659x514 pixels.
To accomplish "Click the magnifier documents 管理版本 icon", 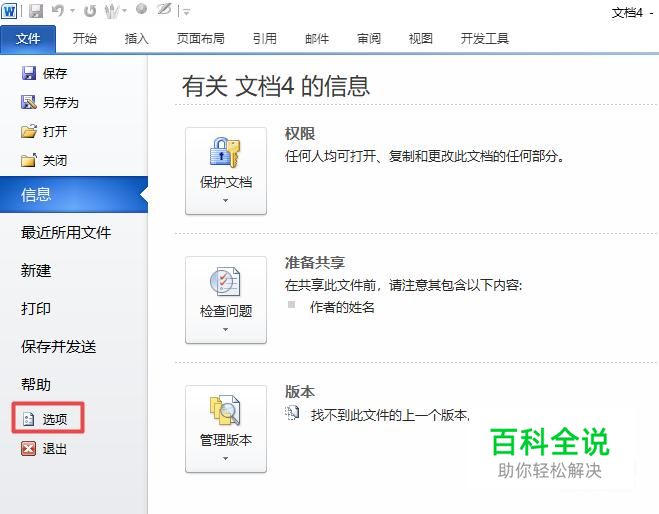I will (225, 409).
